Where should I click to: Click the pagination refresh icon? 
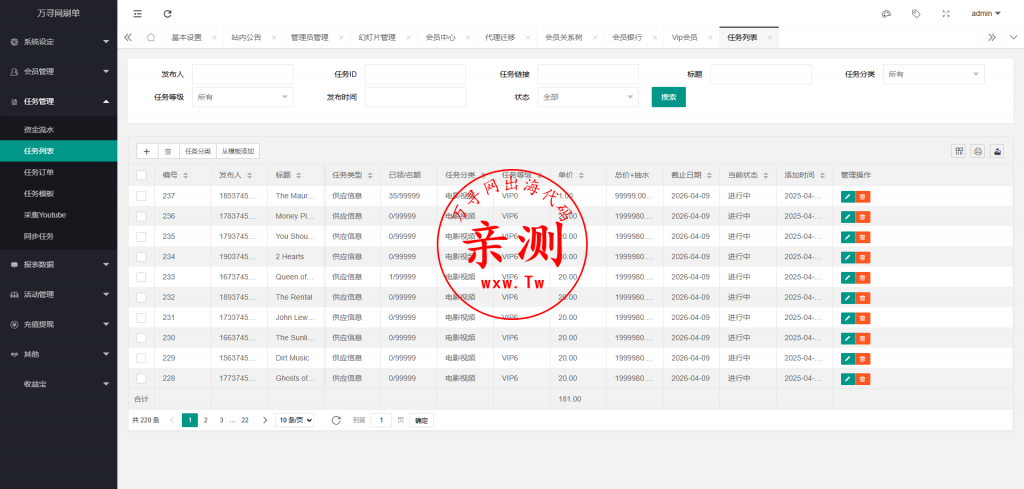click(336, 420)
